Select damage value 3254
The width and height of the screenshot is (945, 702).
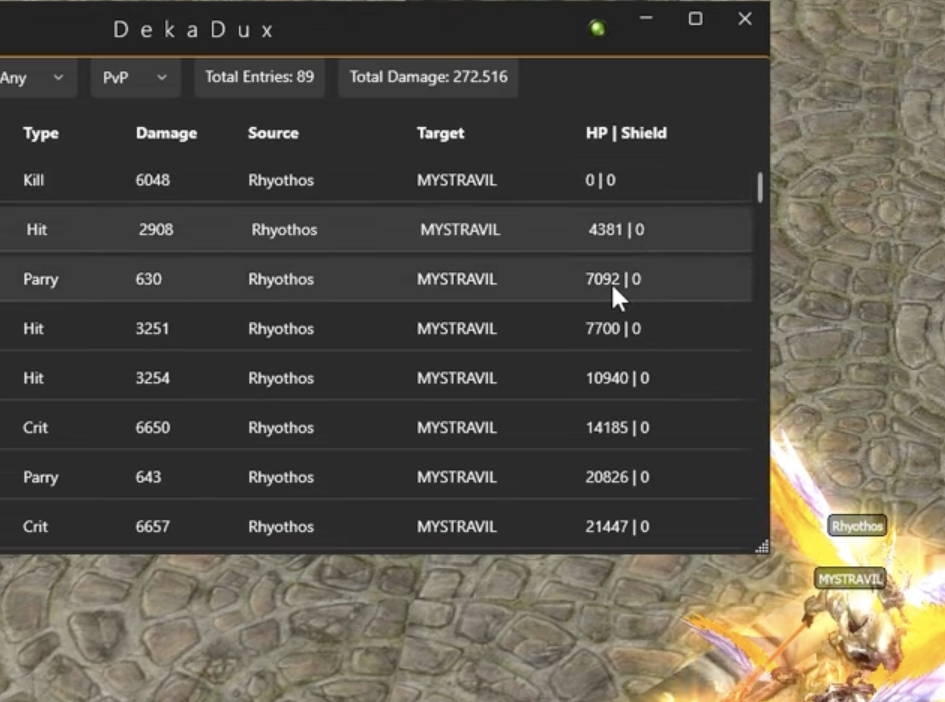152,378
